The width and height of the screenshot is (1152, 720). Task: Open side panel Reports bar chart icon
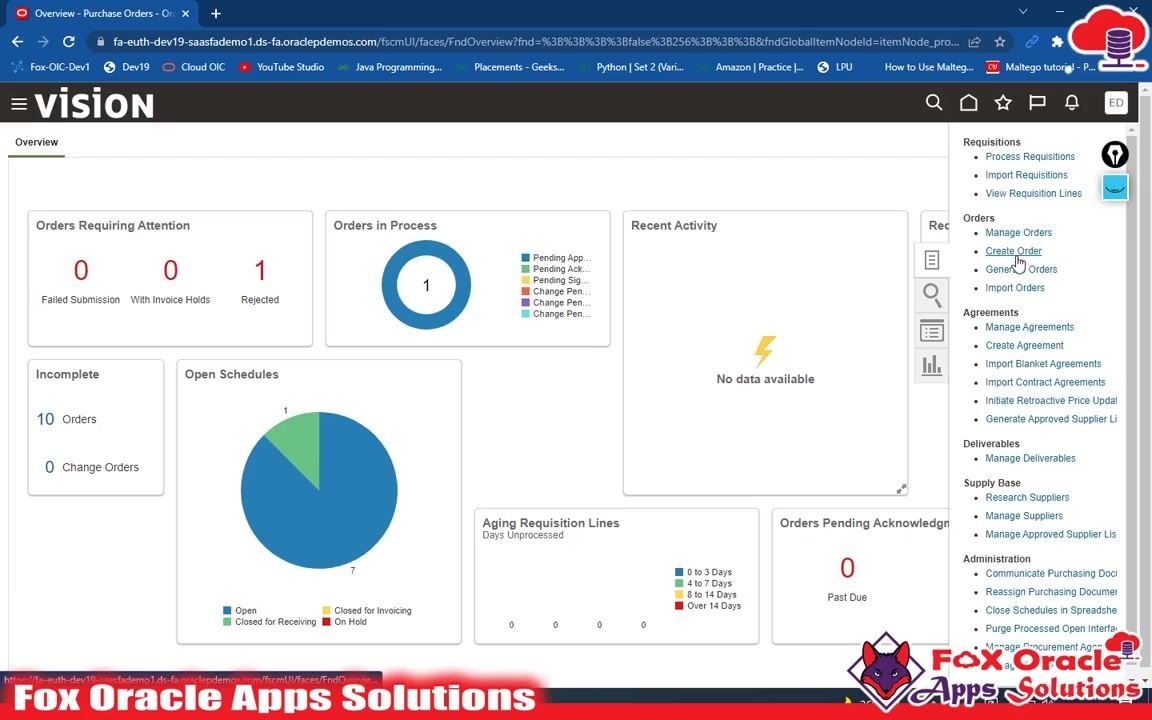tap(932, 365)
